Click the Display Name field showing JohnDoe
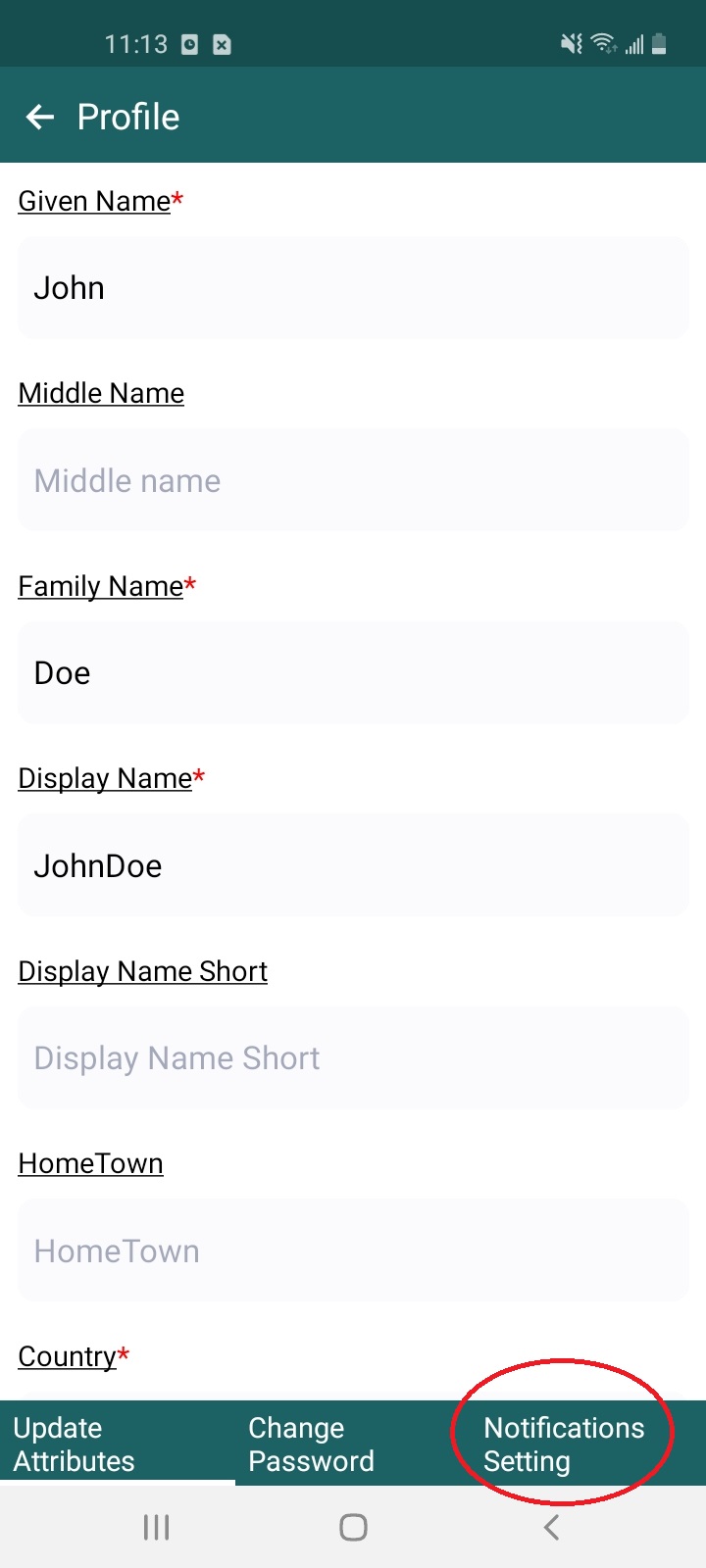 (353, 864)
